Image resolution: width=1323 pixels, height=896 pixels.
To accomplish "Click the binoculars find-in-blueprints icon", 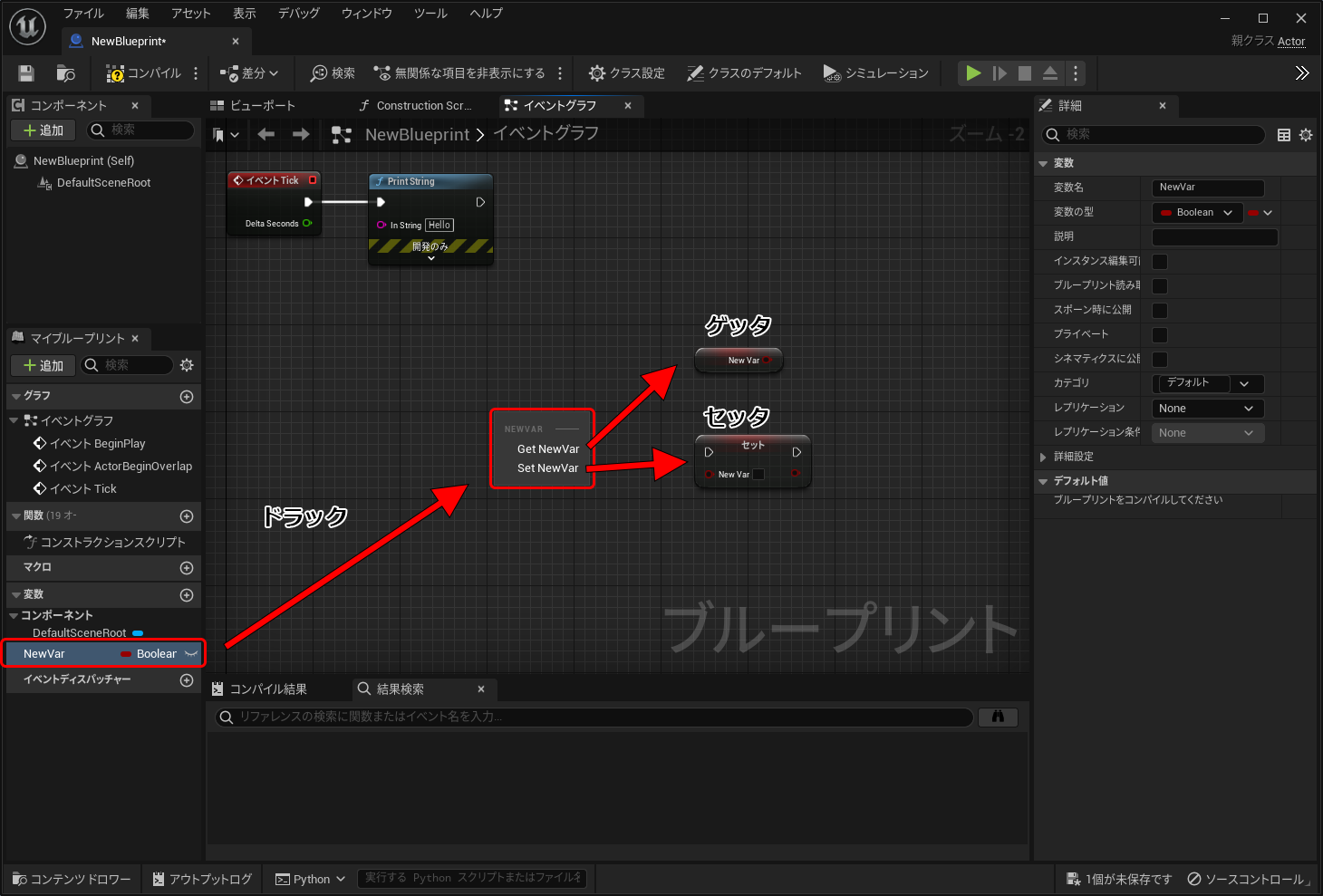I will tap(997, 717).
